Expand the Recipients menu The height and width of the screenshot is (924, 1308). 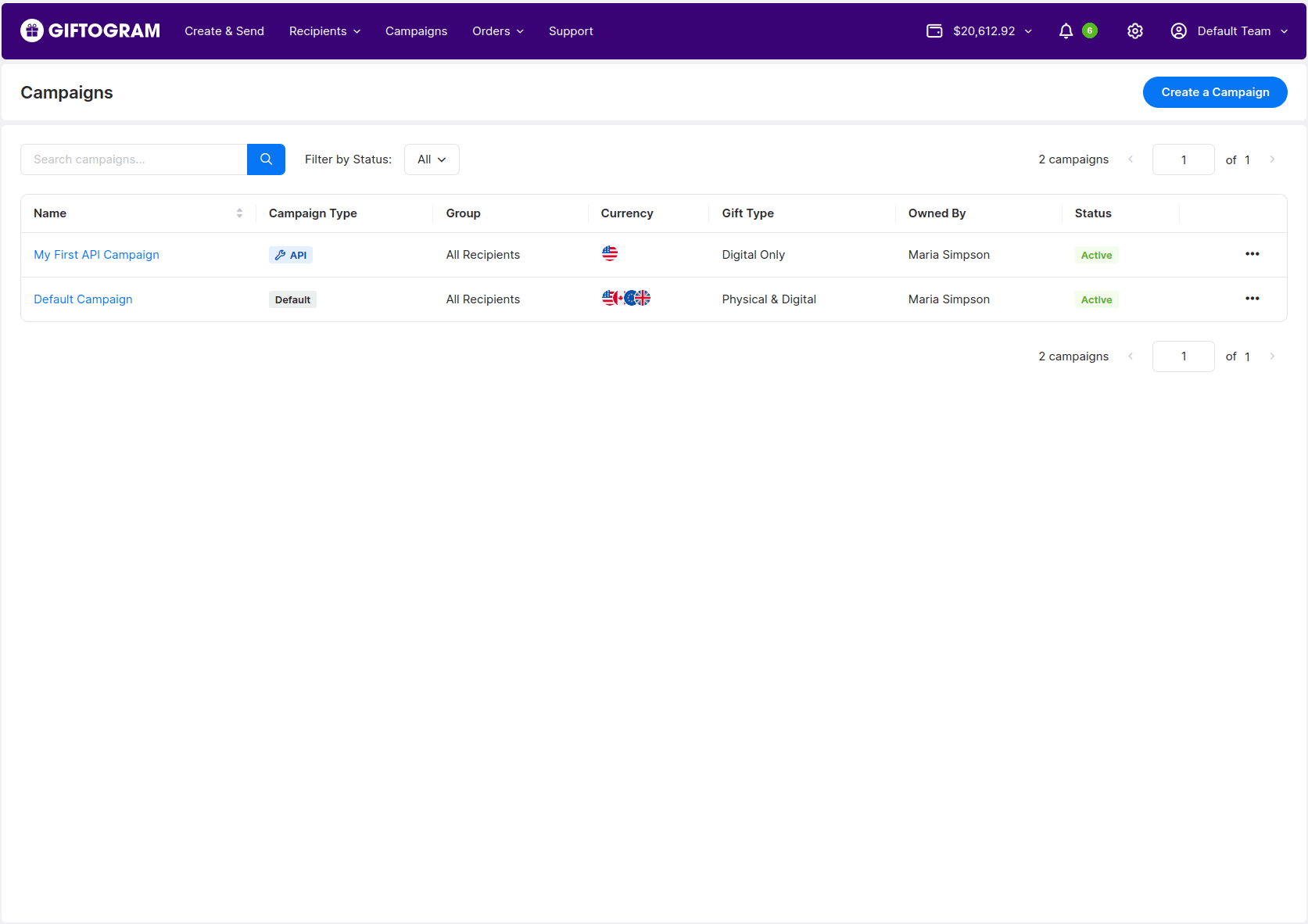click(324, 31)
